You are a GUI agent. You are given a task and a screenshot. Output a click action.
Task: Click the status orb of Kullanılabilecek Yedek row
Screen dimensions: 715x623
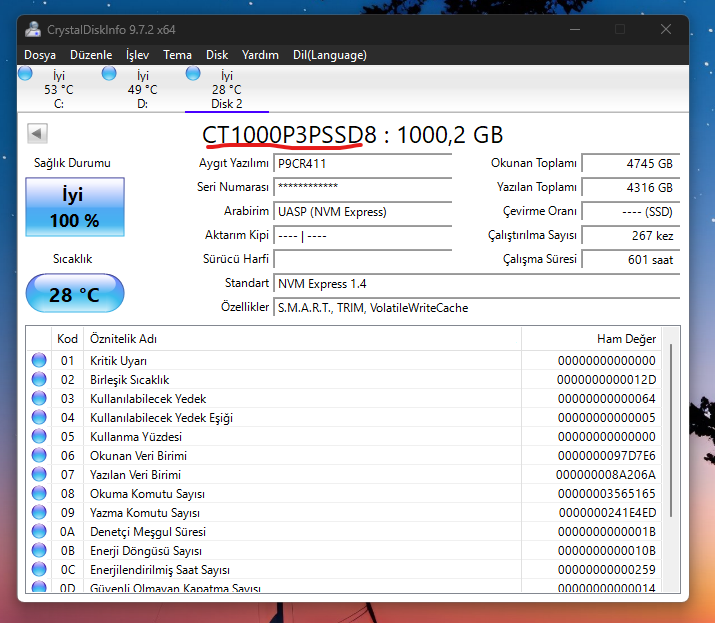coord(39,398)
